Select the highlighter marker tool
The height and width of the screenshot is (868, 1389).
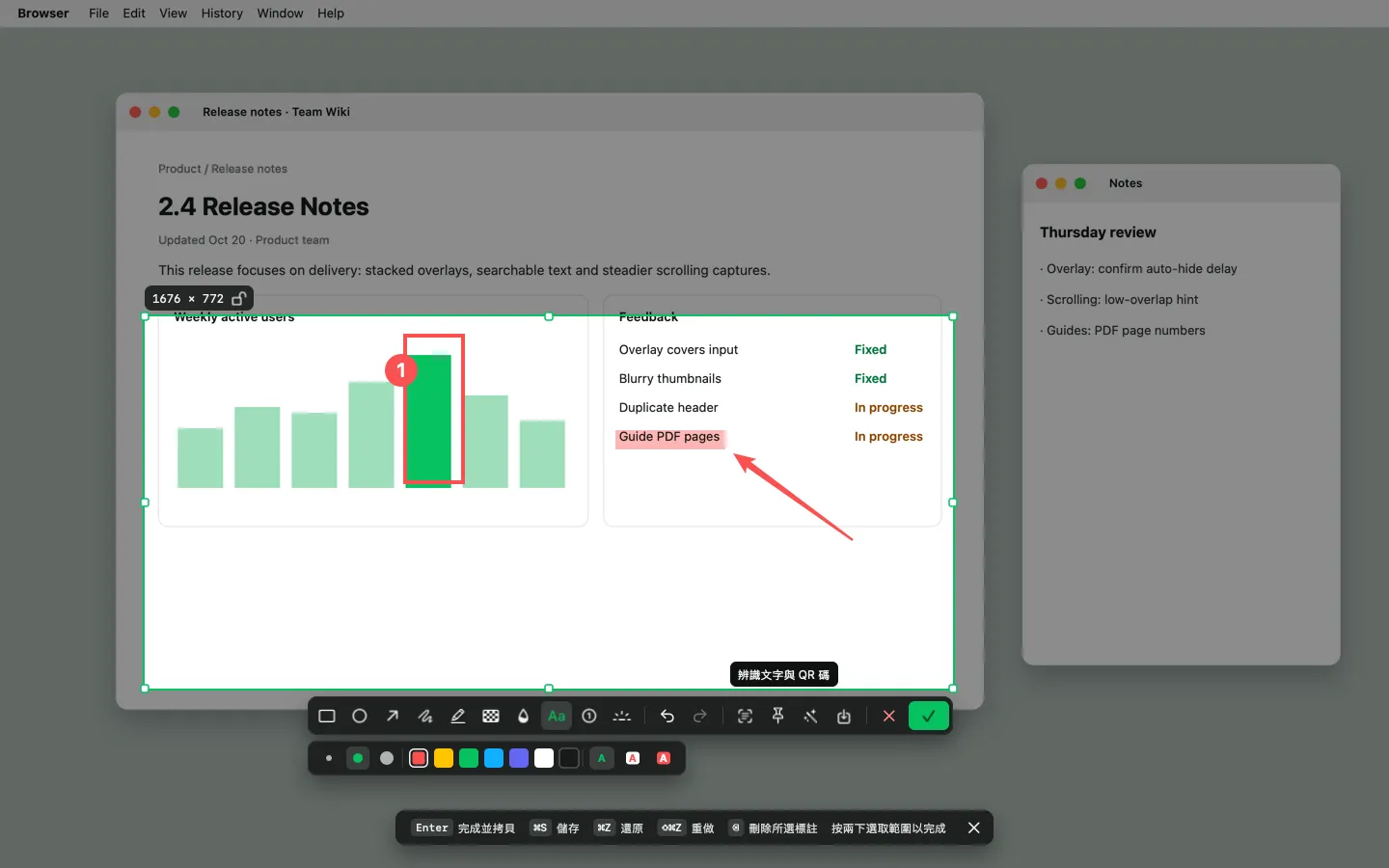click(x=458, y=717)
